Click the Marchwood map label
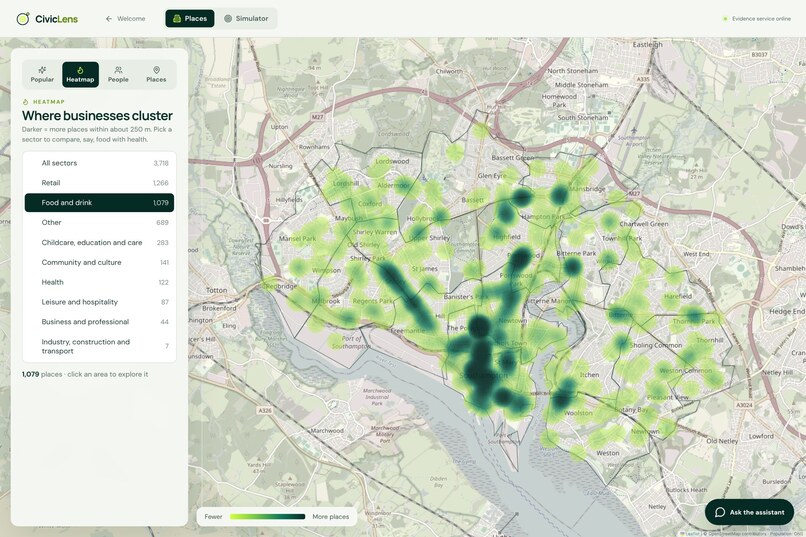The image size is (806, 537). [x=327, y=431]
